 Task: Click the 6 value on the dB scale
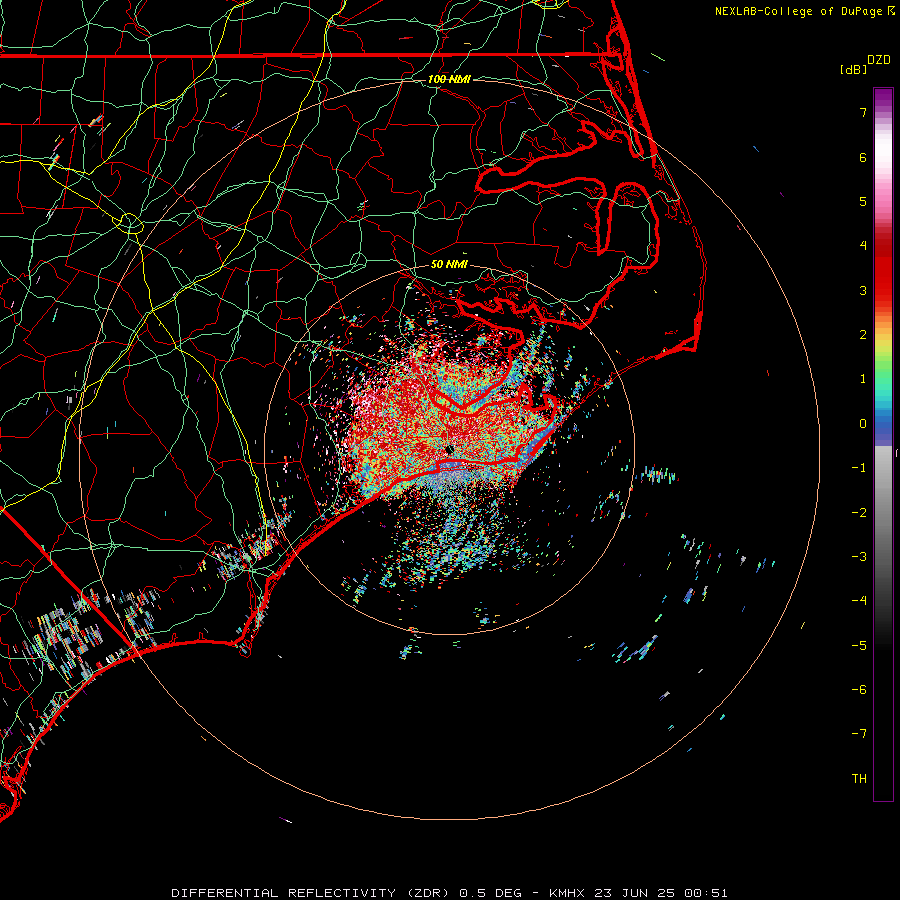tap(863, 157)
